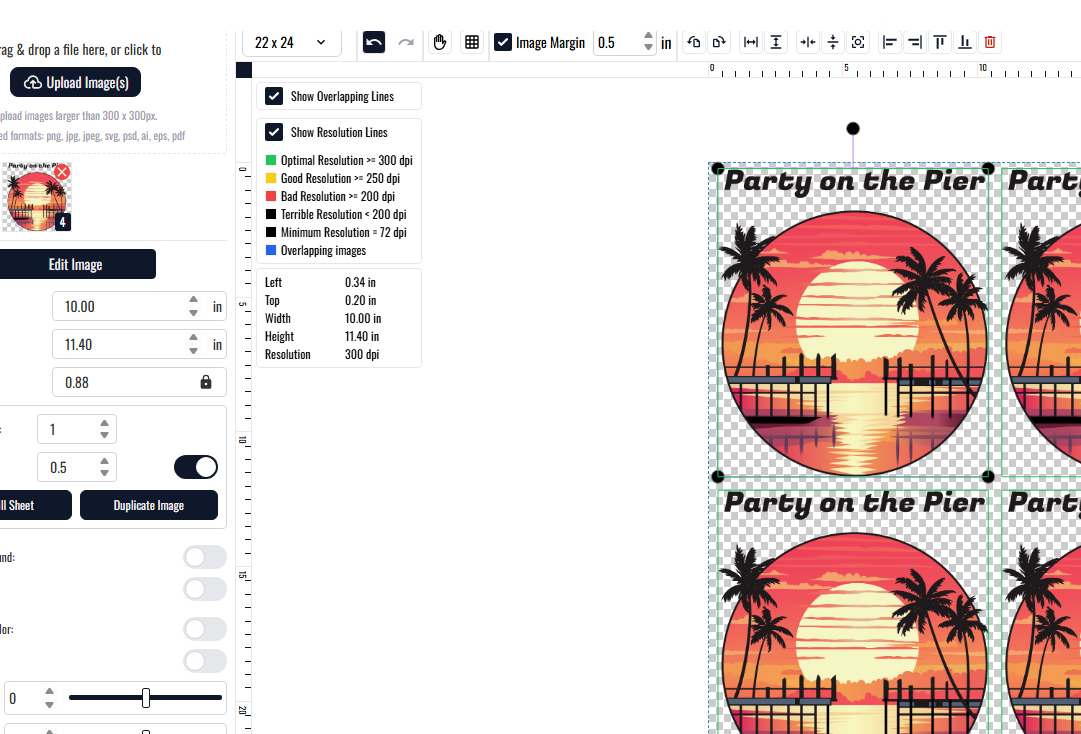
Task: Click the slider handle next to 0
Action: 146,698
